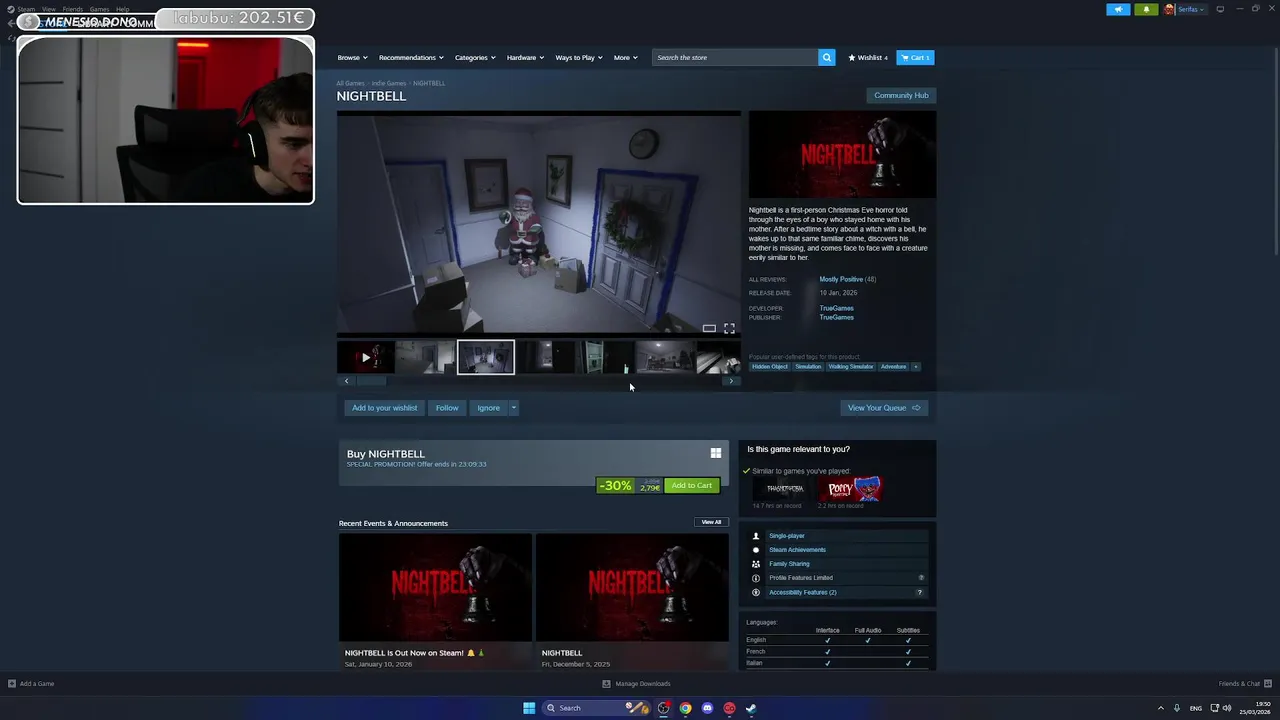
Task: Click the Manage Downloads icon
Action: tap(606, 684)
